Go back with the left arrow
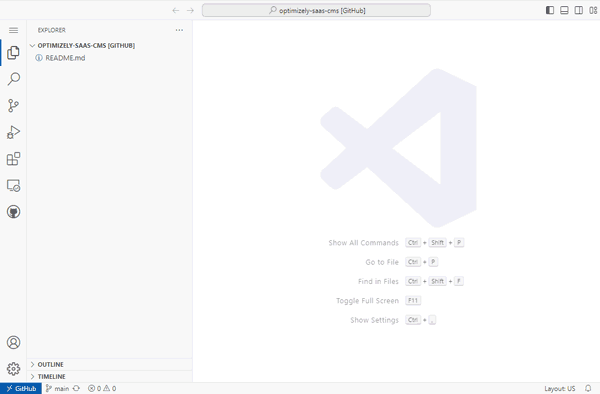 (176, 10)
